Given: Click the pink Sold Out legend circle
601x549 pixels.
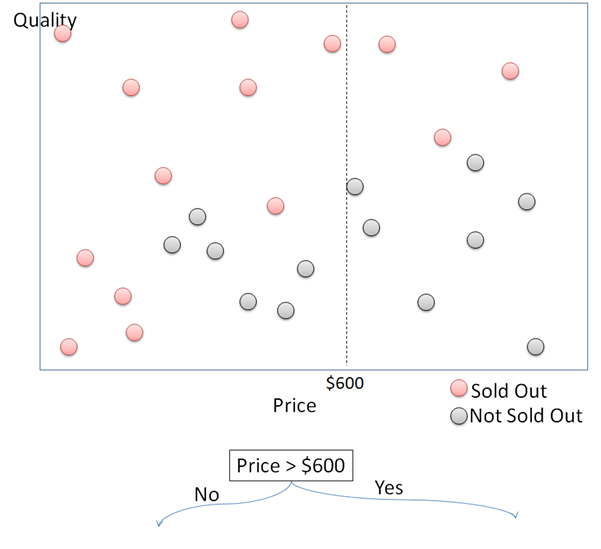Looking at the screenshot, I should click(x=459, y=389).
